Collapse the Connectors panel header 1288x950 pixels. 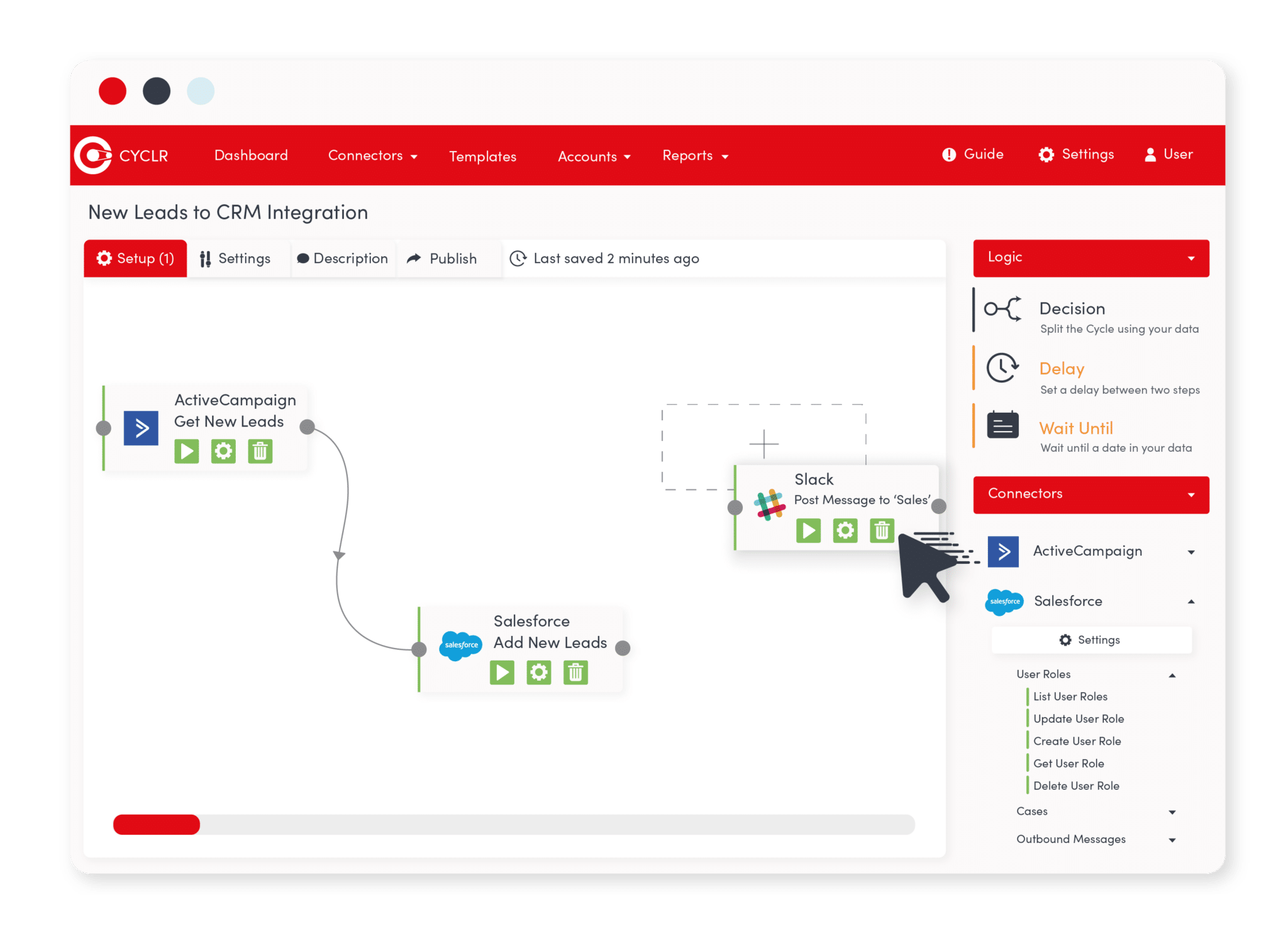(x=1091, y=495)
